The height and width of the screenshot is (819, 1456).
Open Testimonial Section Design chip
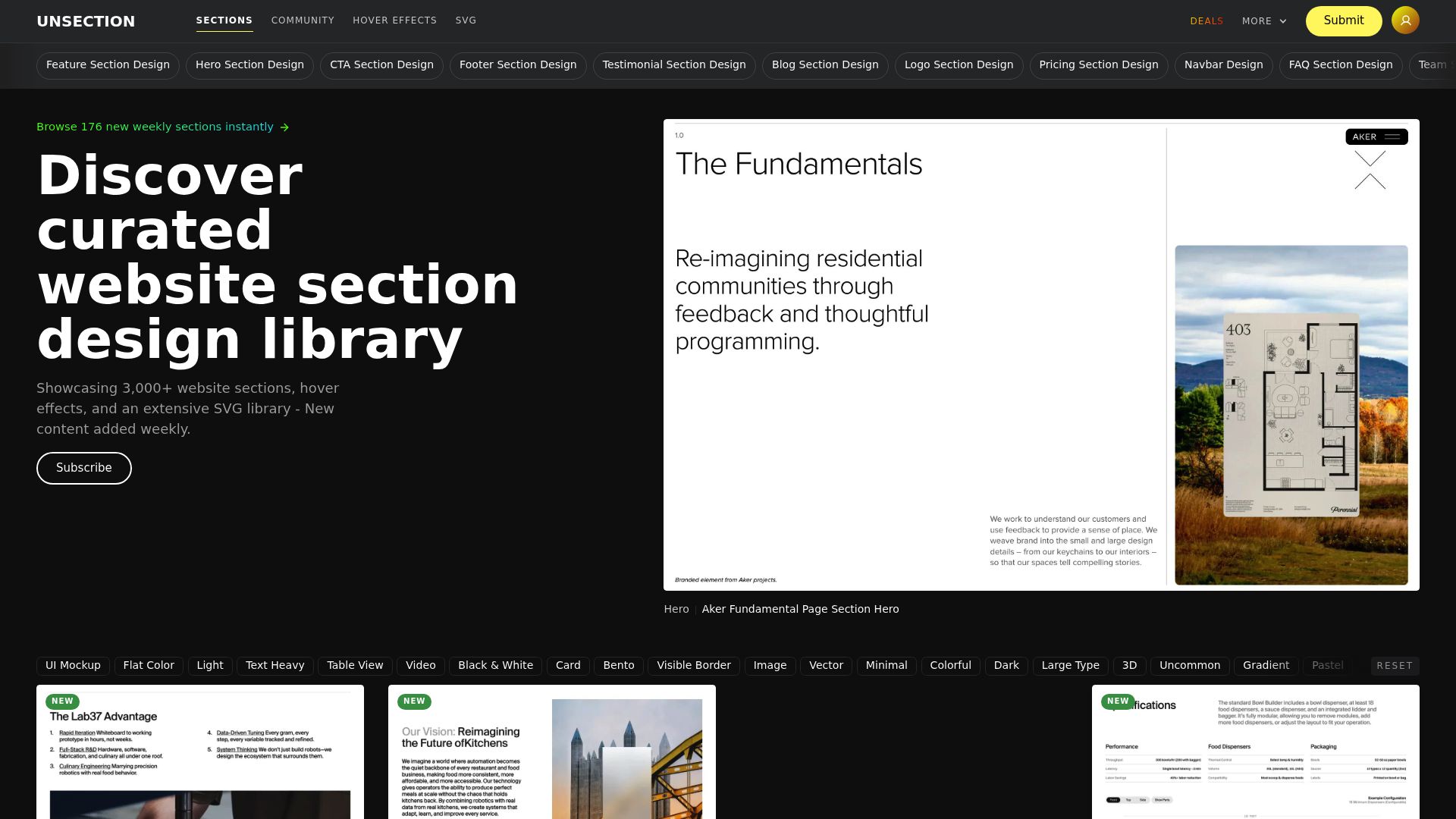[x=674, y=65]
